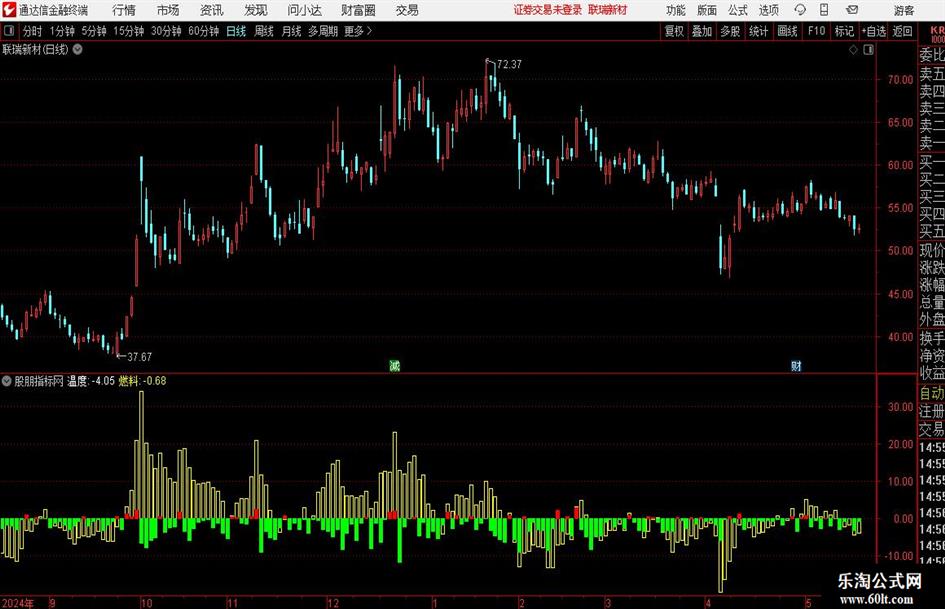The width and height of the screenshot is (945, 609).
Task: Toggle the right sidebar panel icon in chart corner
Action: [868, 50]
